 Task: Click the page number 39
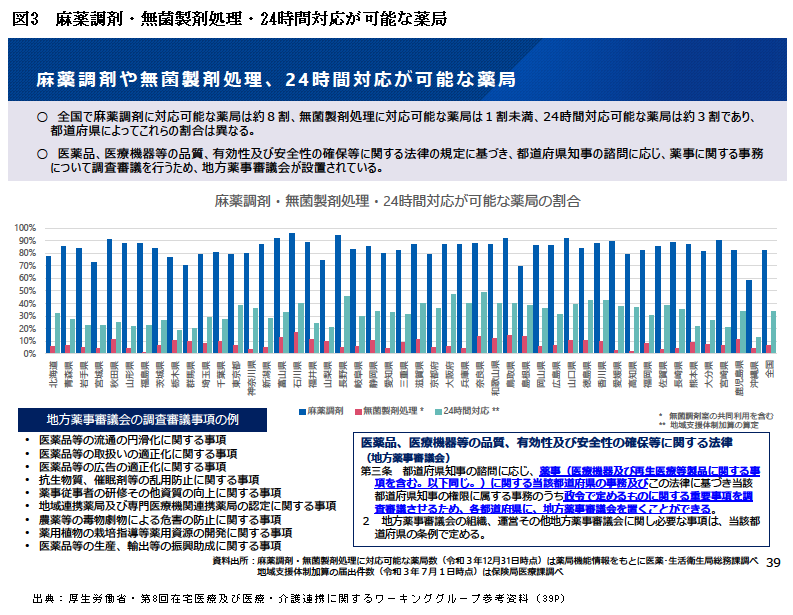tap(771, 564)
